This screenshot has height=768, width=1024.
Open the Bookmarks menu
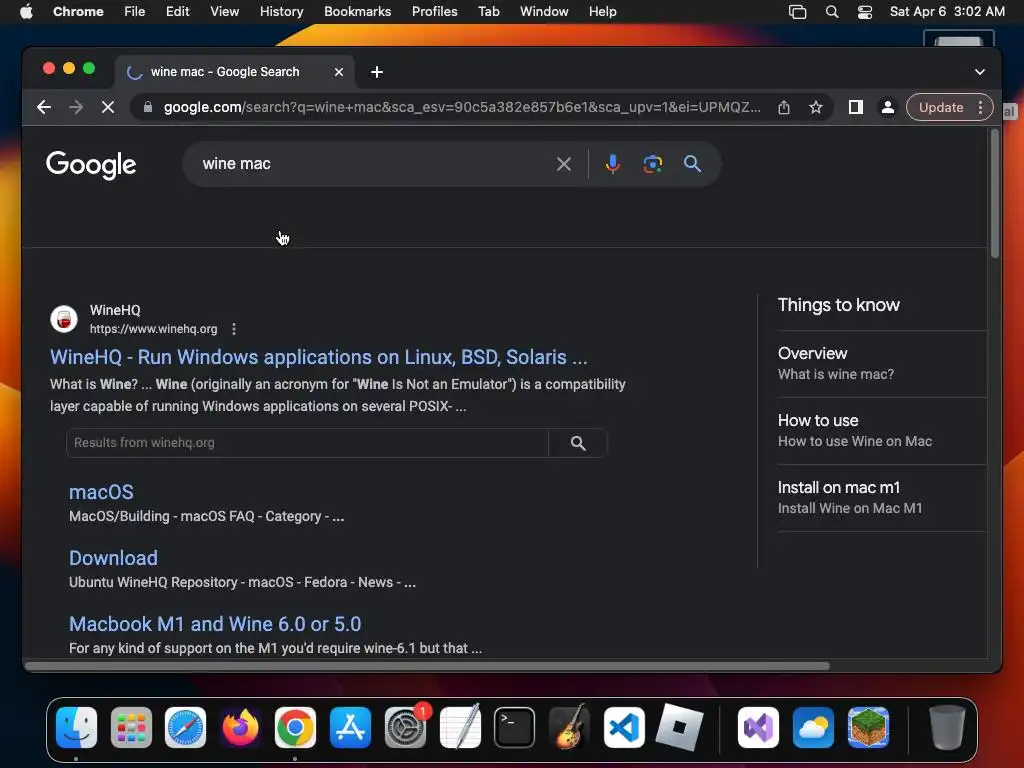click(x=357, y=12)
